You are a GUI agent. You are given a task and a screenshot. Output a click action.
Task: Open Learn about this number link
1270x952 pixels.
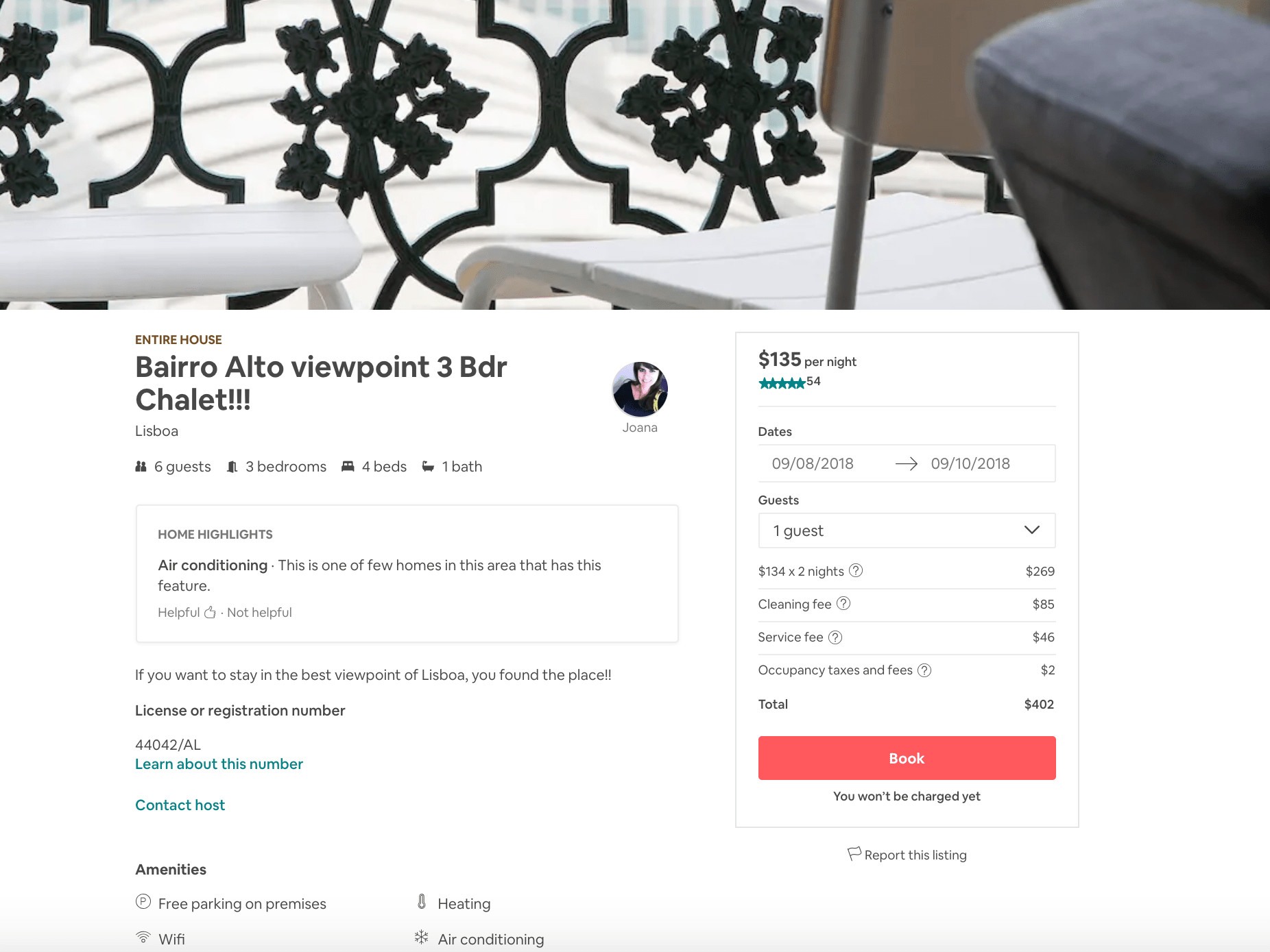(x=219, y=764)
